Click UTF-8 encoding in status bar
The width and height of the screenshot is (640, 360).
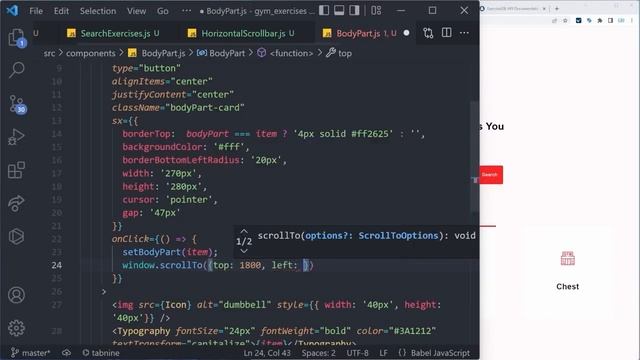point(358,353)
